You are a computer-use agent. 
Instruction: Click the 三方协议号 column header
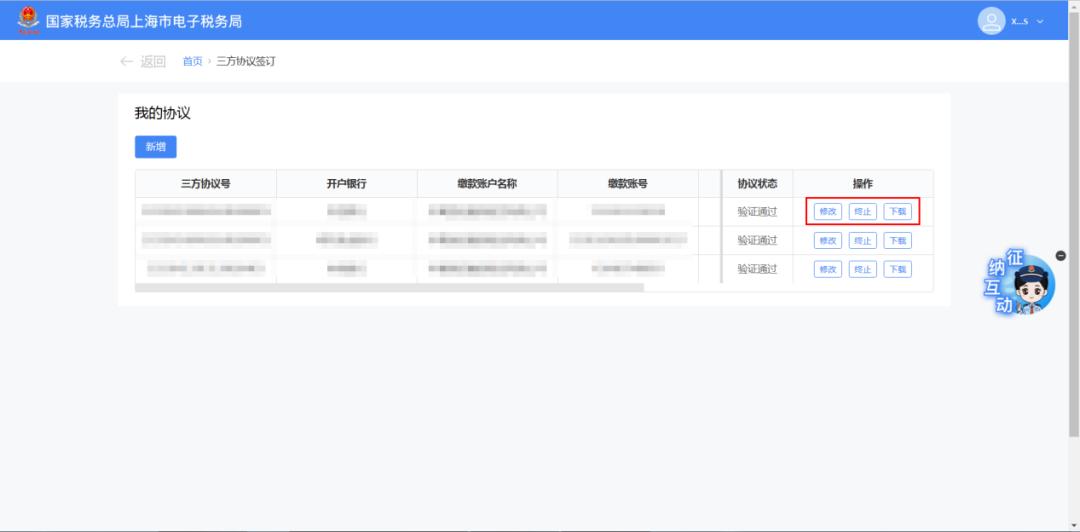[x=205, y=184]
